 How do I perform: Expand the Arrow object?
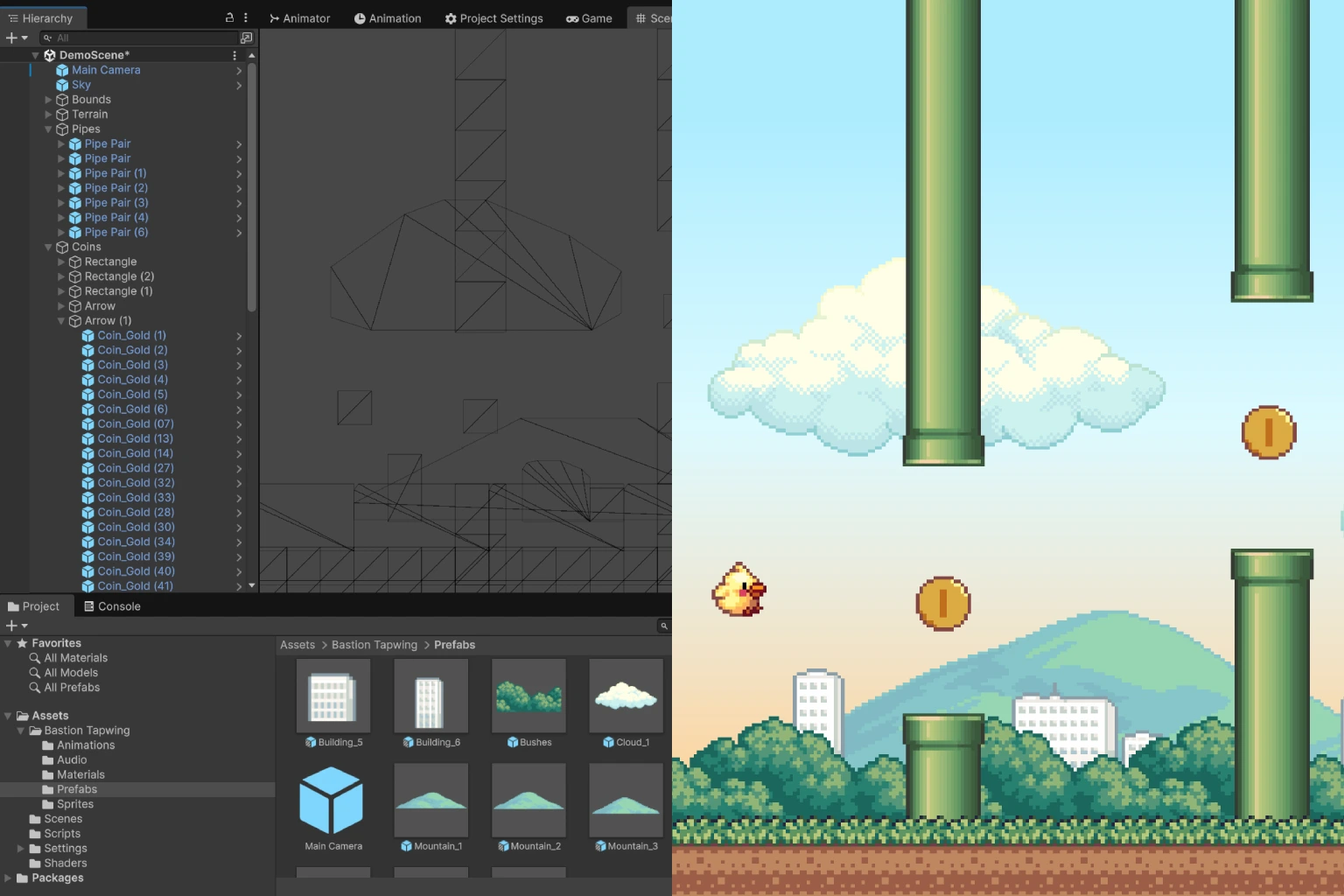pyautogui.click(x=61, y=306)
